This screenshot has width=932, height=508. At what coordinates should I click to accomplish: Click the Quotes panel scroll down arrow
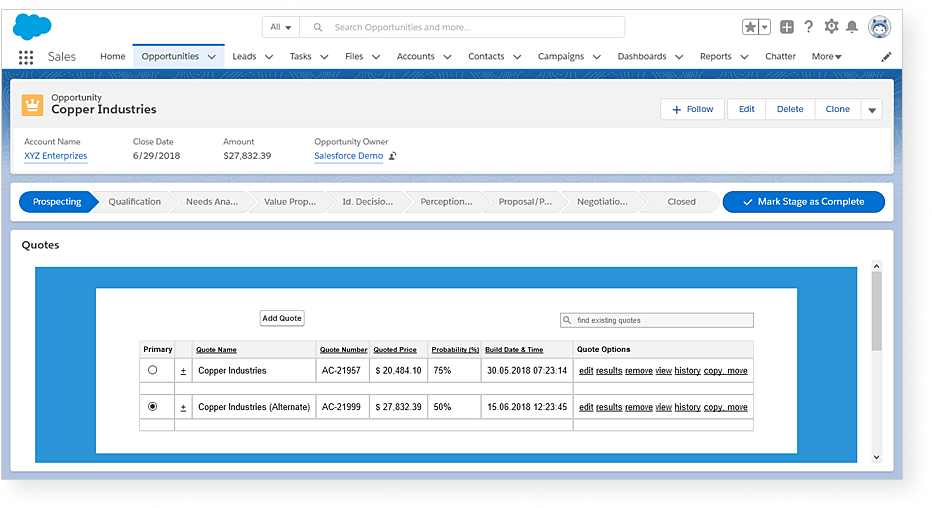[876, 457]
